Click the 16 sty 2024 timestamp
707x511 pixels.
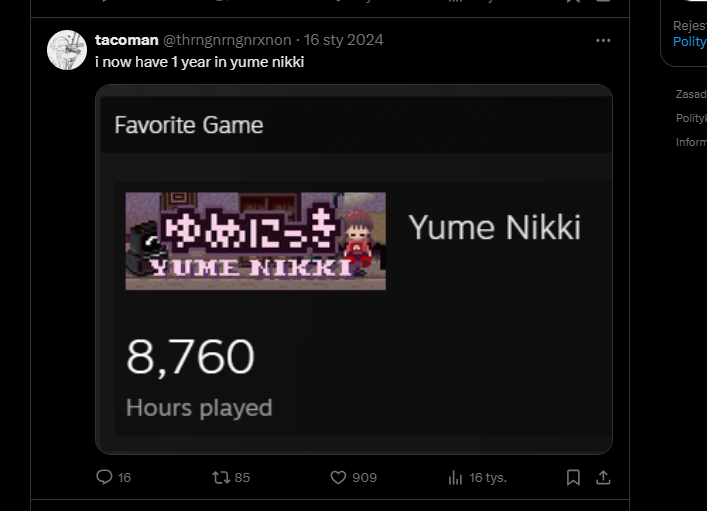(x=343, y=40)
